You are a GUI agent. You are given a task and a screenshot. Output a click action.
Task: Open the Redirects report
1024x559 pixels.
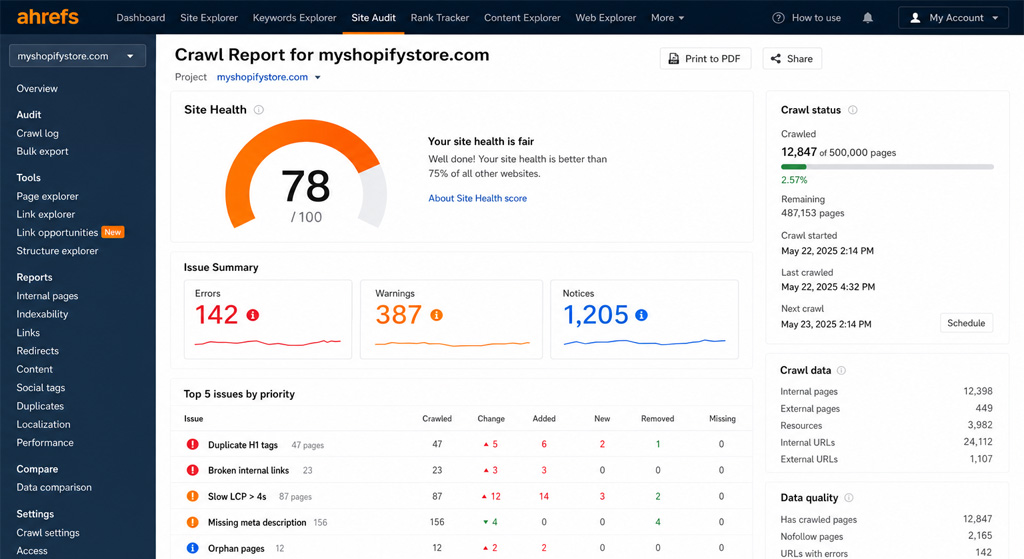pos(37,351)
